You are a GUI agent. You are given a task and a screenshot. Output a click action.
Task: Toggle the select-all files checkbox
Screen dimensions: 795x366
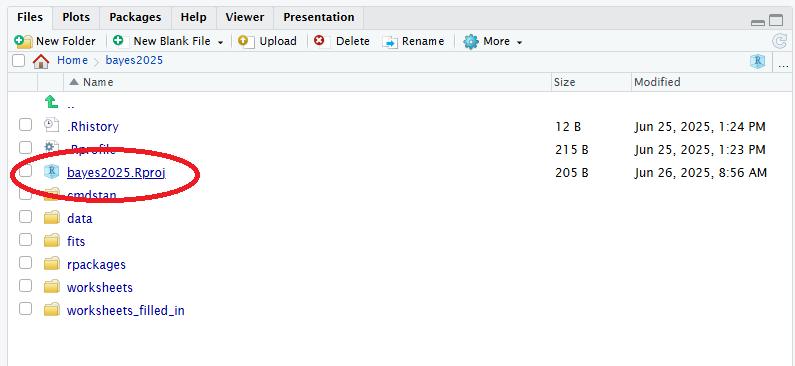19,61
